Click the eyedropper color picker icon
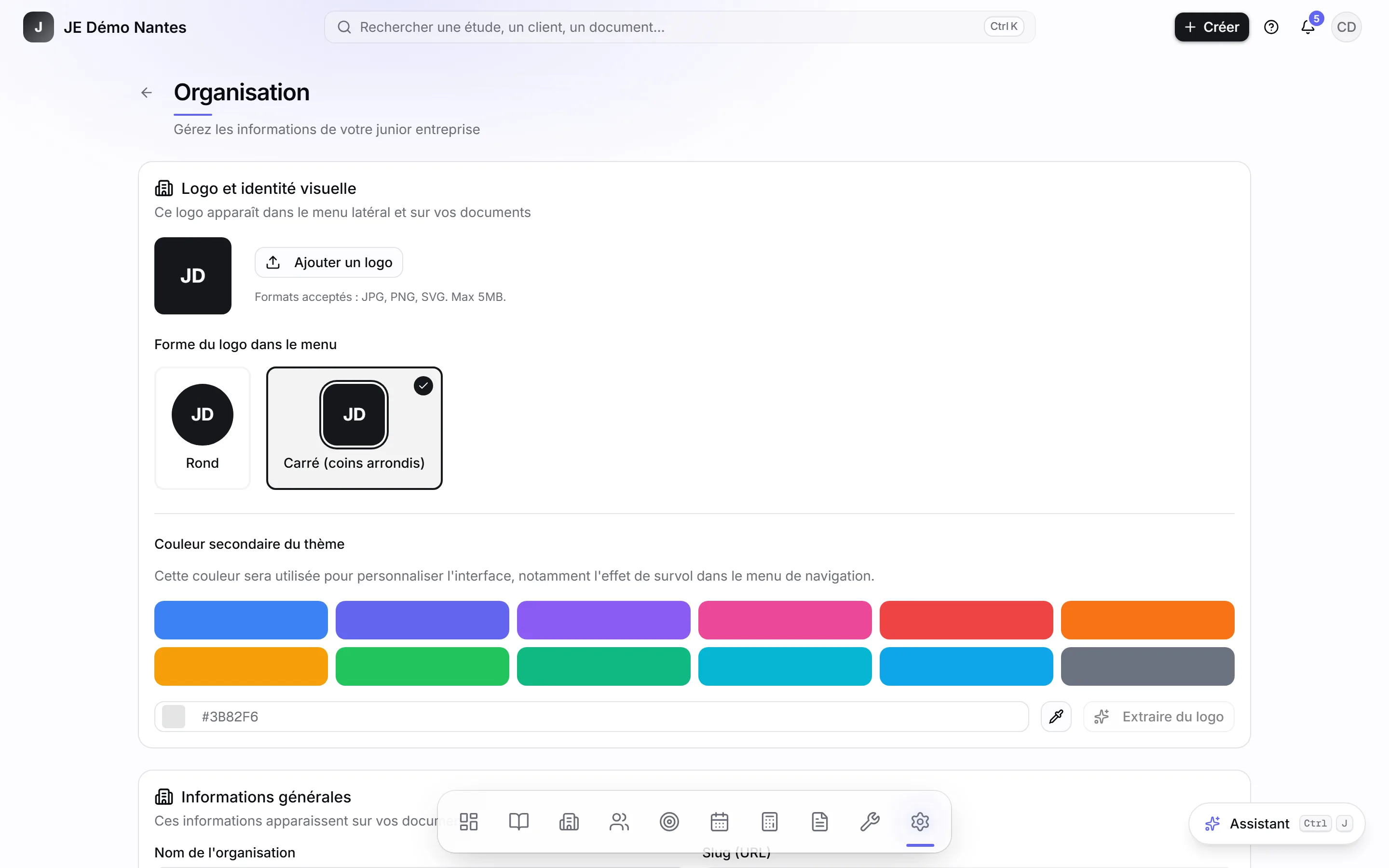The image size is (1389, 868). (x=1056, y=717)
